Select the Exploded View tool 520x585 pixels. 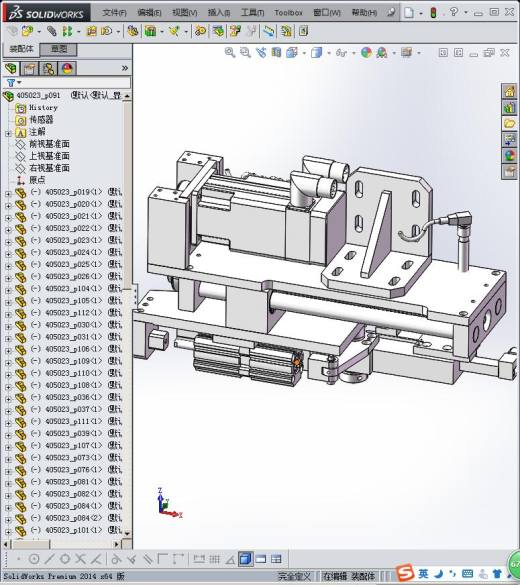click(235, 31)
